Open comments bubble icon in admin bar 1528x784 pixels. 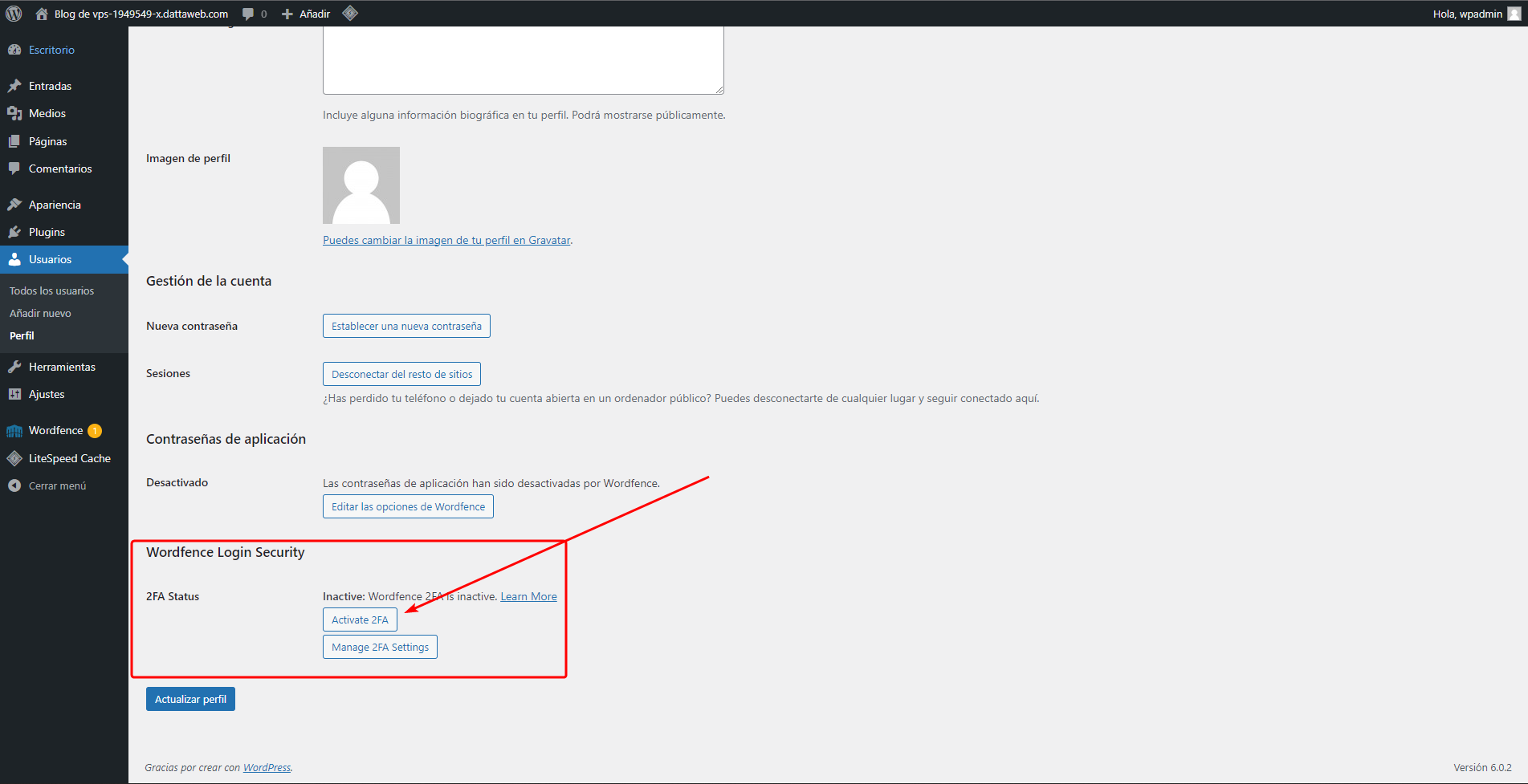tap(248, 14)
